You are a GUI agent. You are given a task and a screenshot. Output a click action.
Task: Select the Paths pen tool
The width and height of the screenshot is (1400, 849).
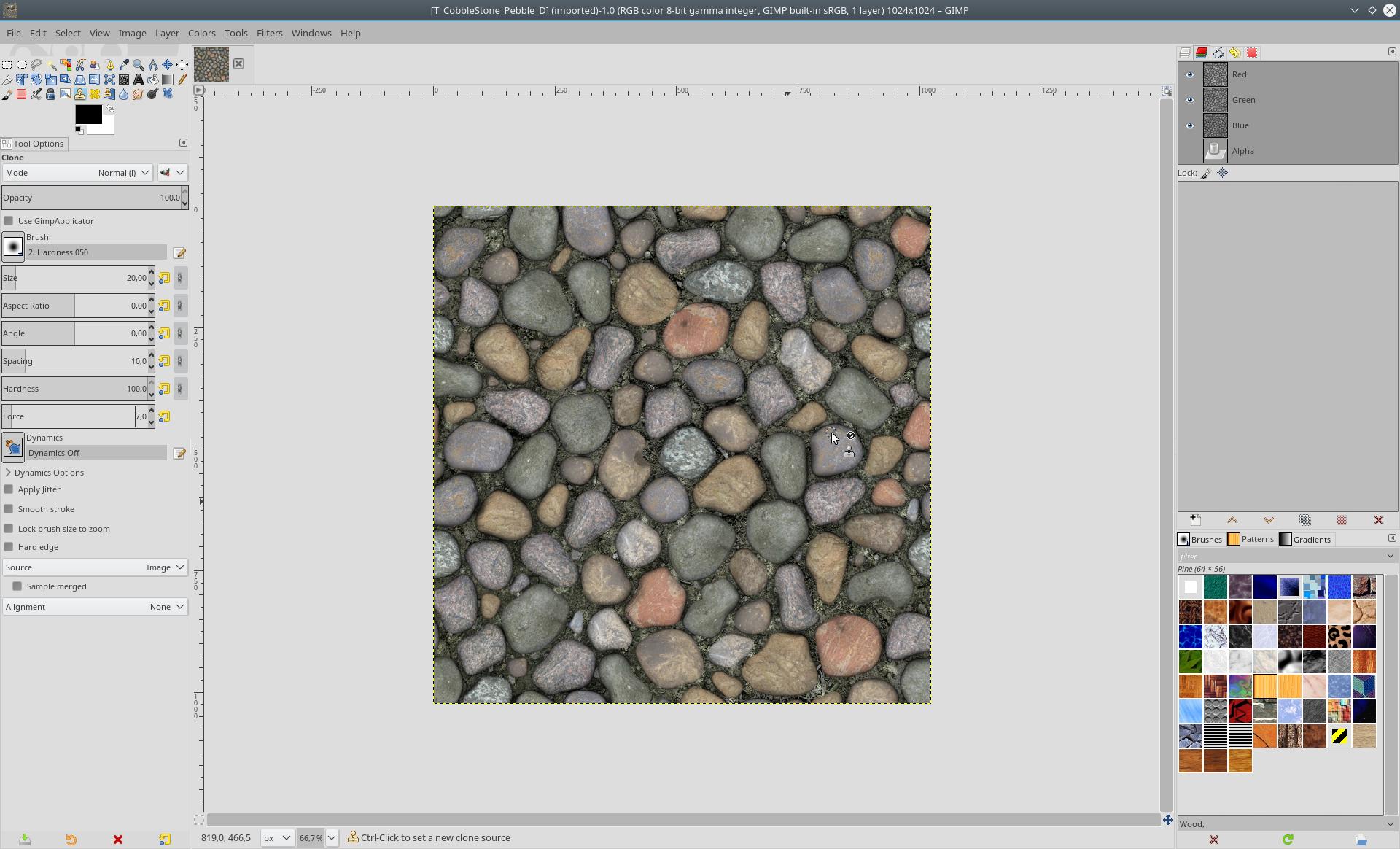coord(109,65)
